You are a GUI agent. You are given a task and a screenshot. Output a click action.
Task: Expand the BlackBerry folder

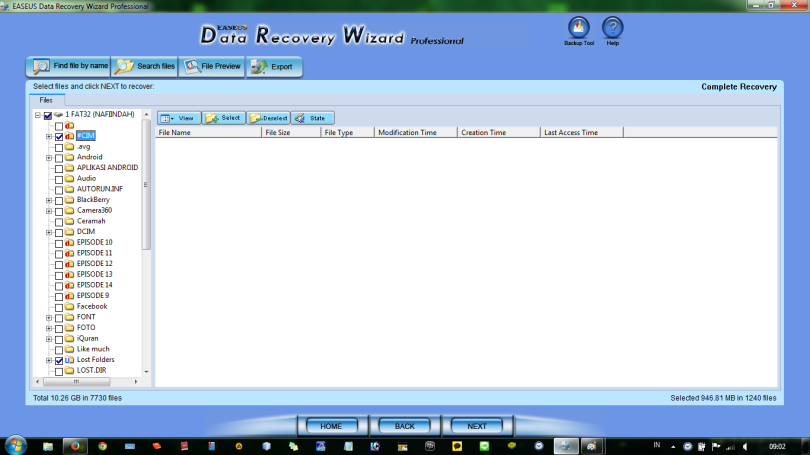tap(49, 200)
